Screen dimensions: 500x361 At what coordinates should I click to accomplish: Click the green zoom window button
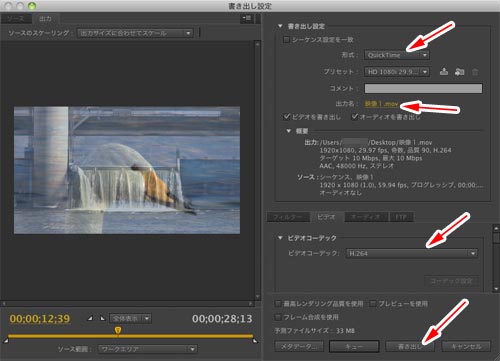pyautogui.click(x=32, y=5)
